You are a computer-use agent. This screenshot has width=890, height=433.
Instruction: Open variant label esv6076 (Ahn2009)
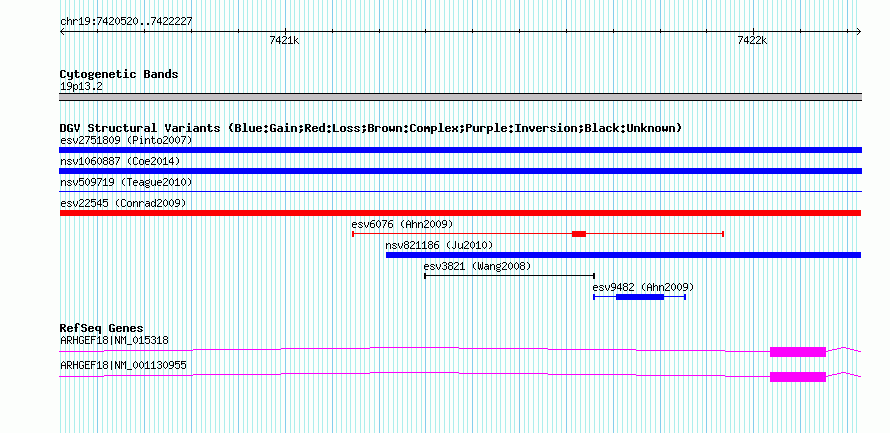(402, 224)
